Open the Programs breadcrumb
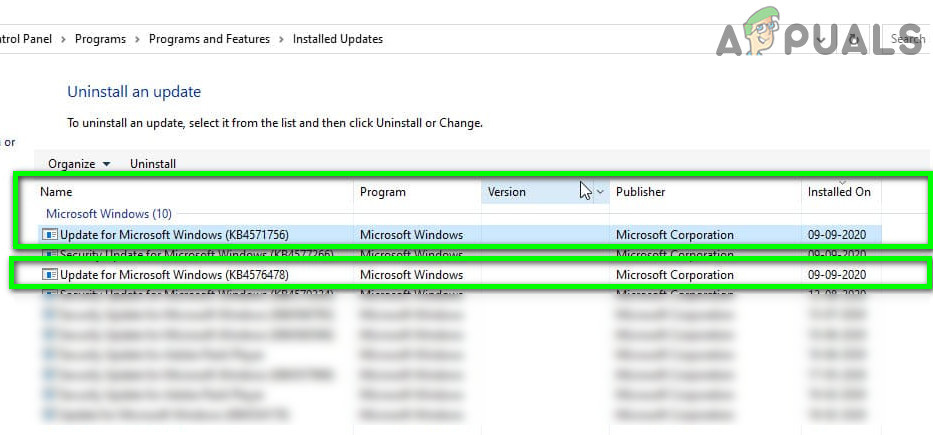This screenshot has width=933, height=435. tap(100, 39)
